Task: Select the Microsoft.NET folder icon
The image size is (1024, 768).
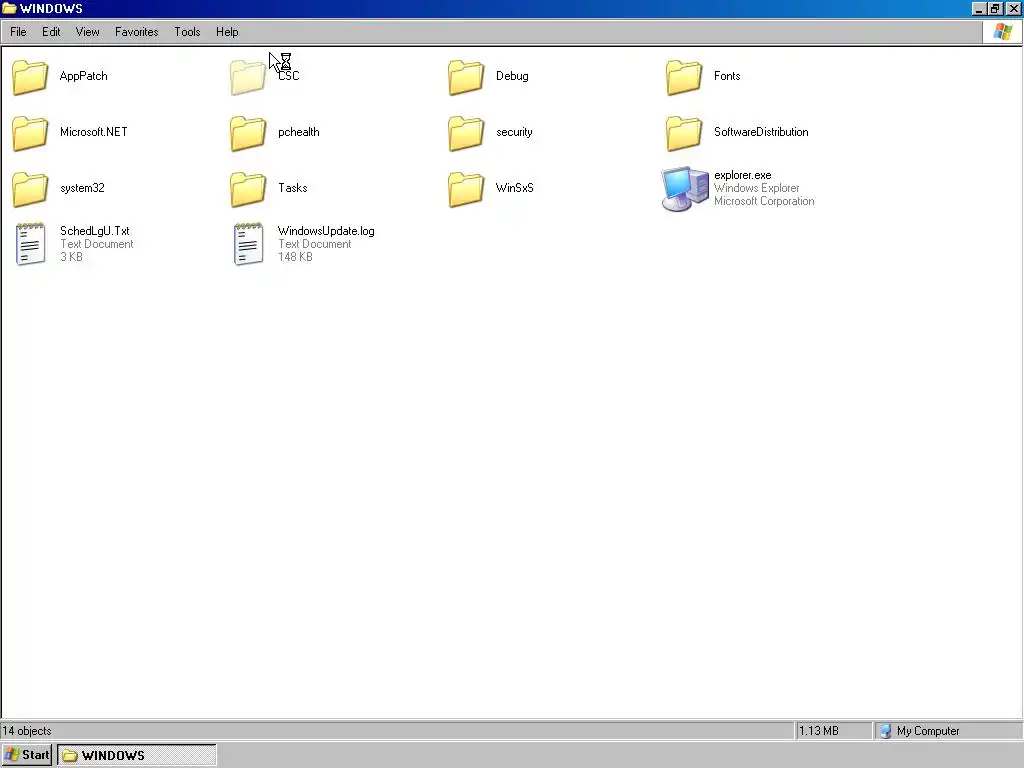Action: coord(30,133)
